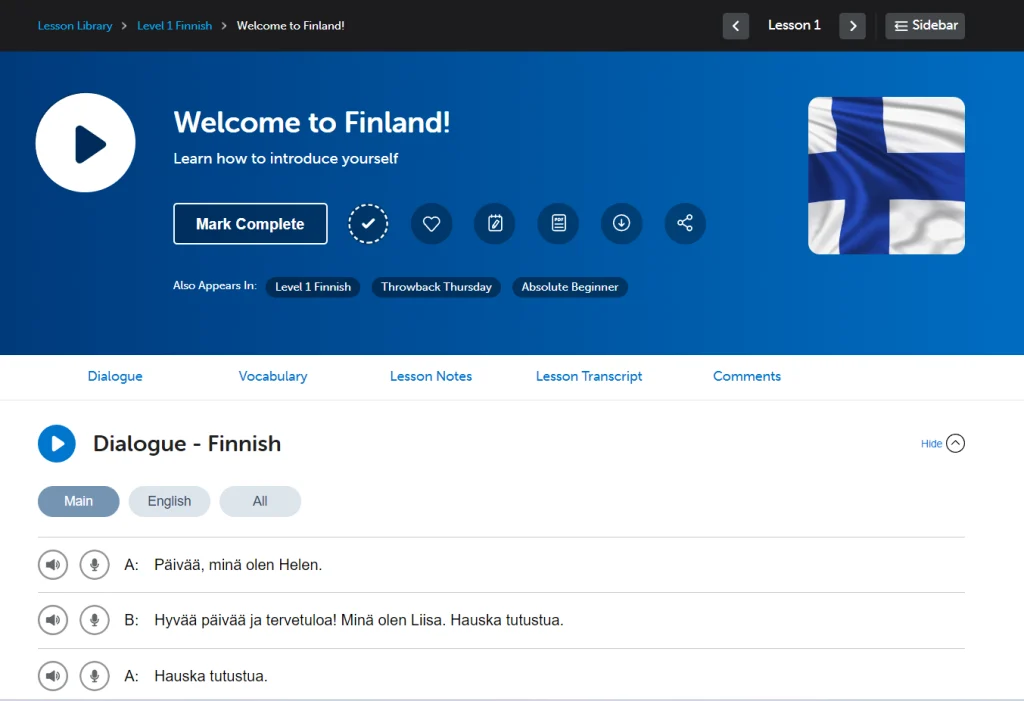1024x701 pixels.
Task: Open the Lesson Transcript tab
Action: click(588, 376)
